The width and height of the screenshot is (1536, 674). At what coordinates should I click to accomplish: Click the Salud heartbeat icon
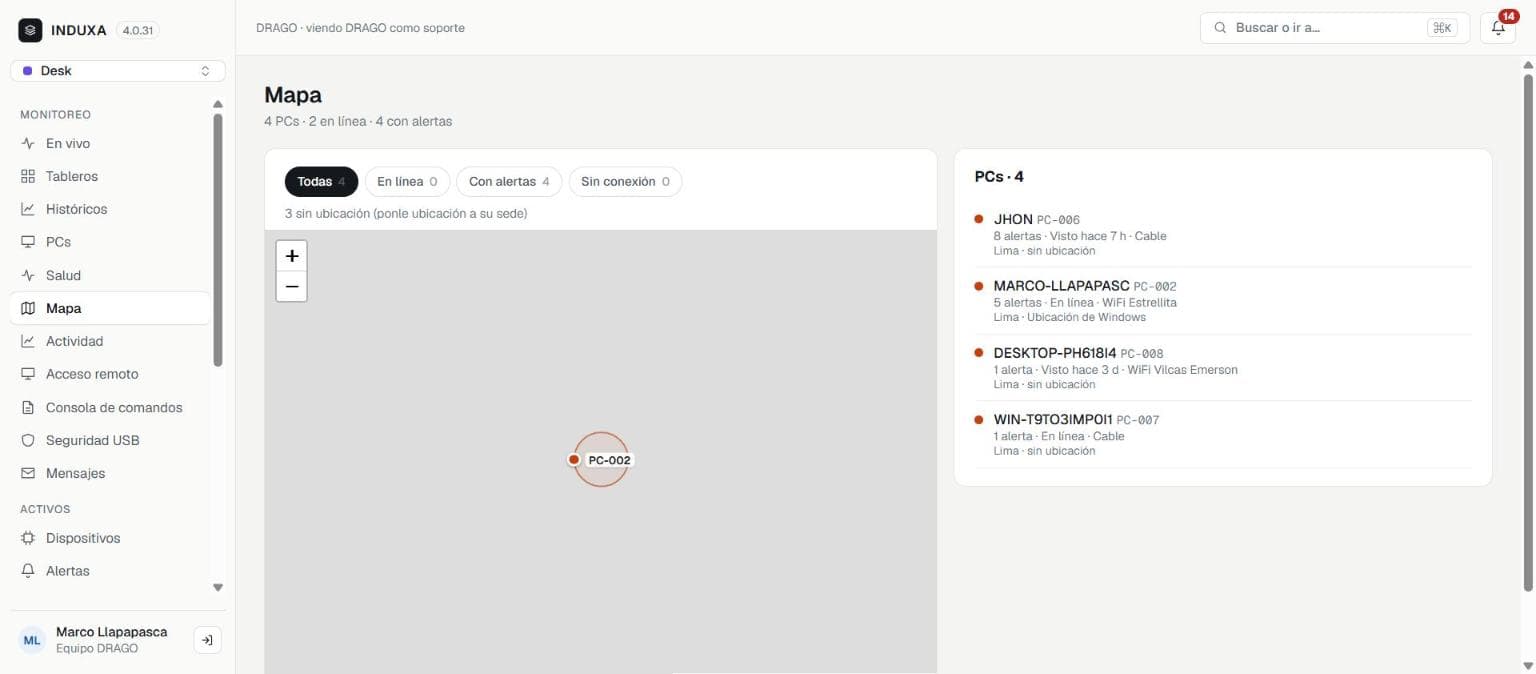pos(28,275)
